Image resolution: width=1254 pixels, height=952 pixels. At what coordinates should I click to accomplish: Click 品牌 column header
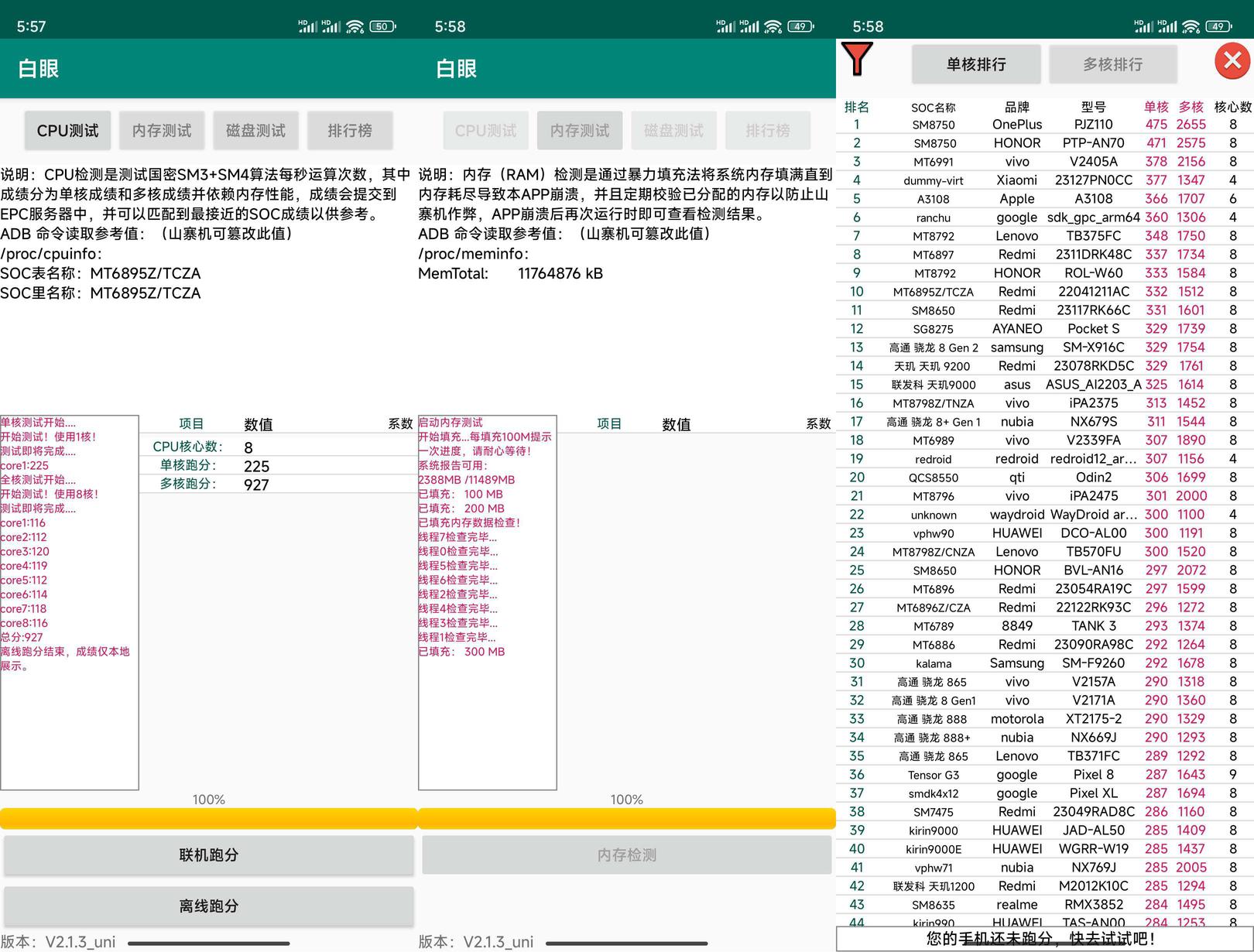[1017, 107]
